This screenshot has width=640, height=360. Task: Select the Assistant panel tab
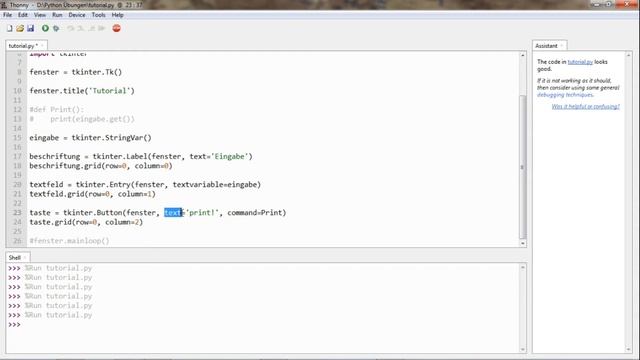pos(546,46)
